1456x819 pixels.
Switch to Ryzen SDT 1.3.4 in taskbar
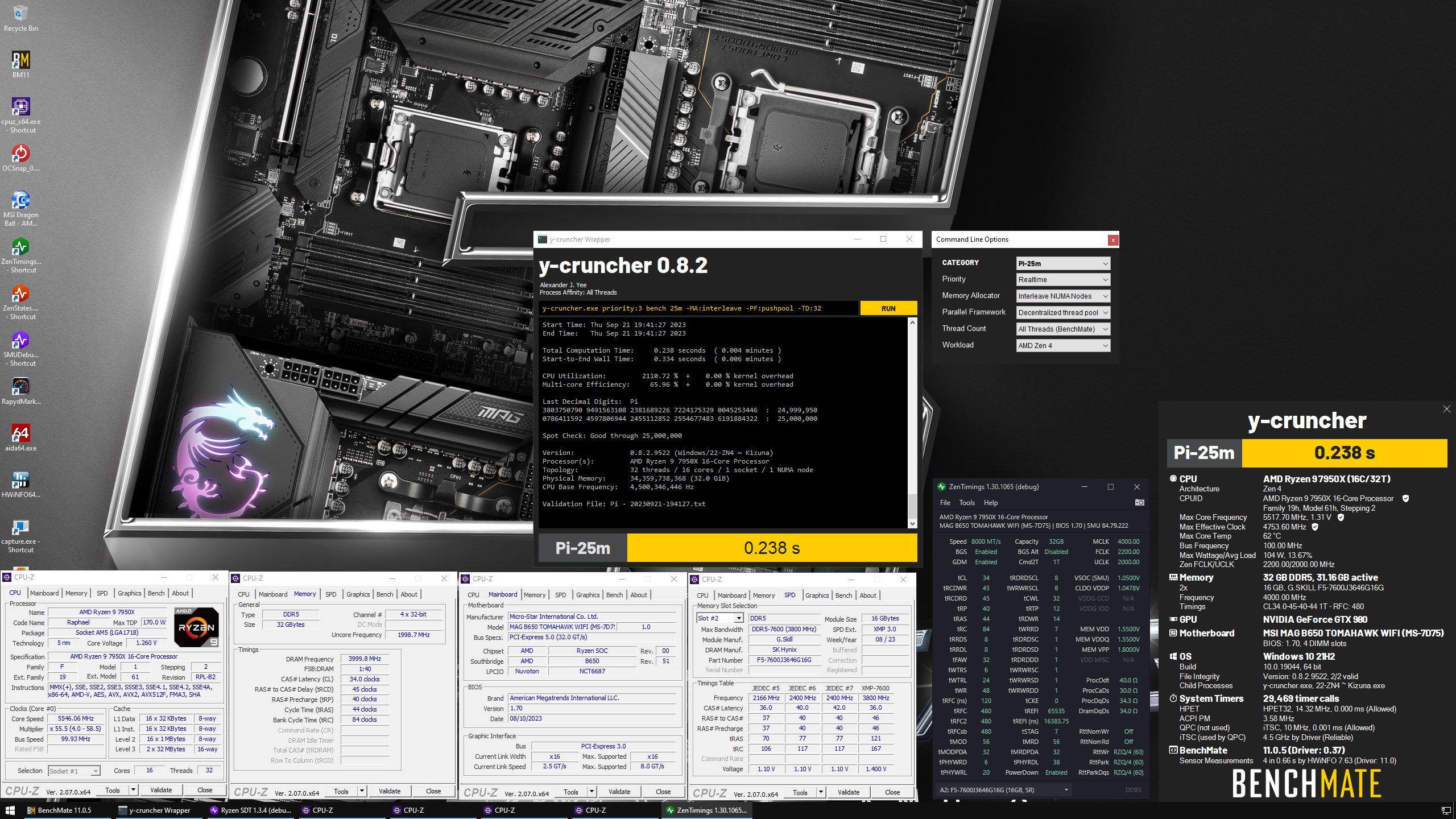[x=250, y=810]
